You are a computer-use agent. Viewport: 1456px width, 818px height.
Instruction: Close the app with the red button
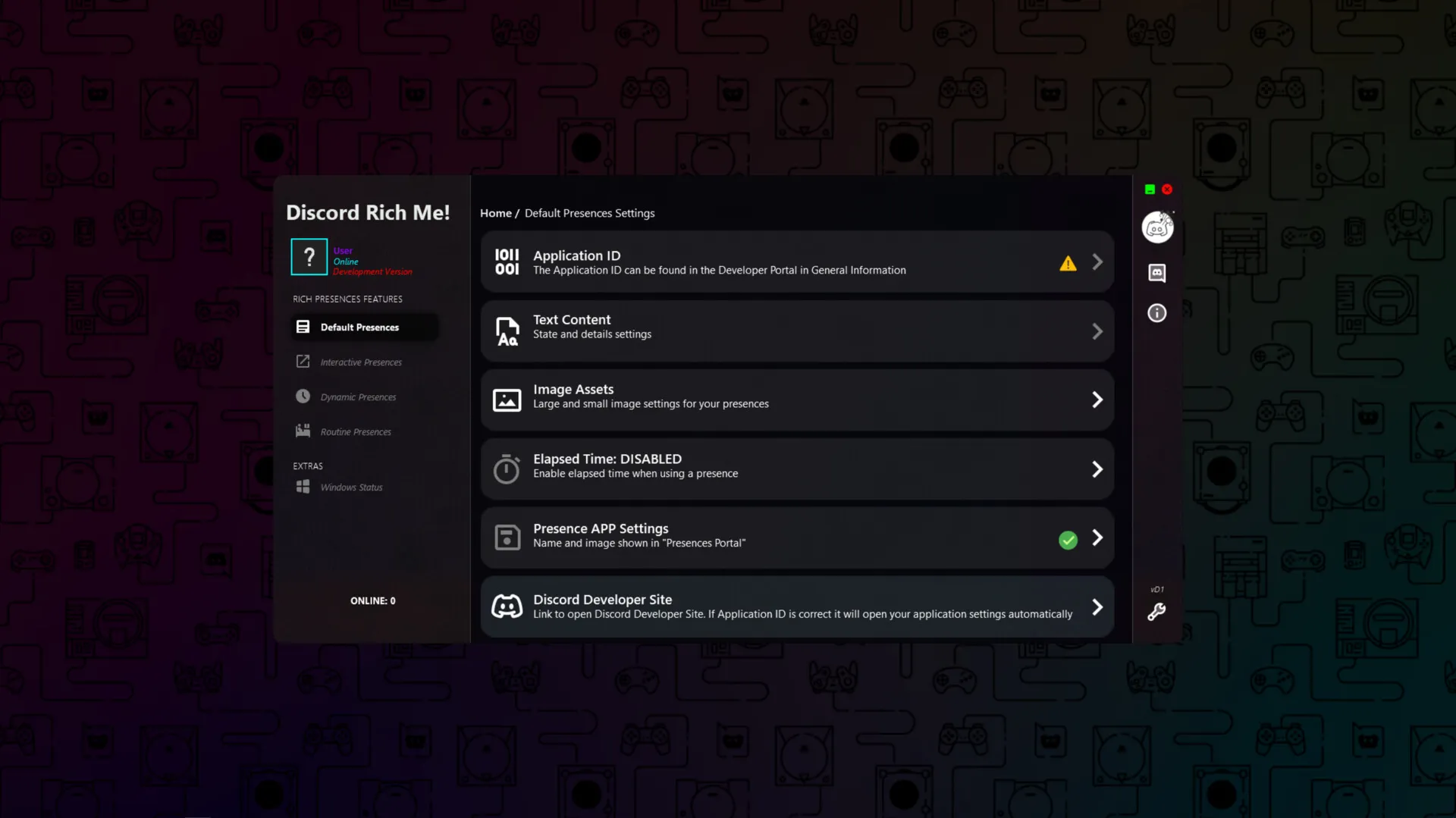pos(1167,190)
